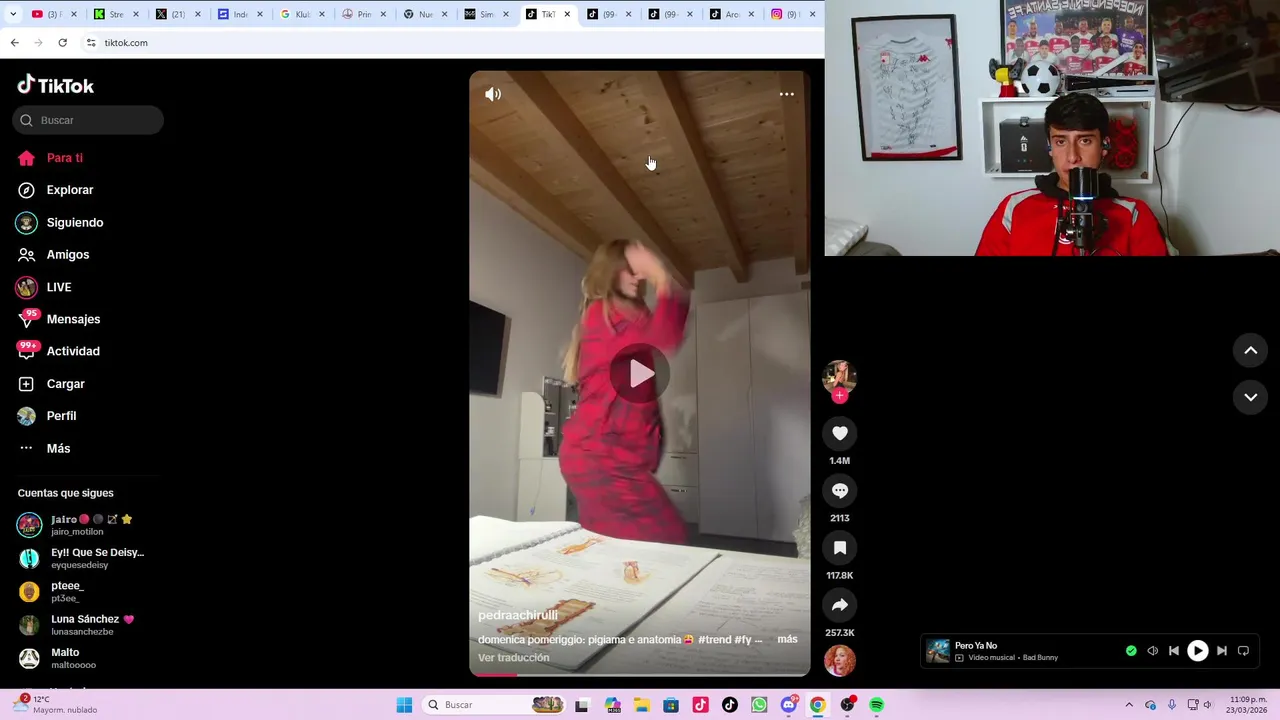
Task: Adjust volume icon in media widget
Action: click(x=1152, y=651)
